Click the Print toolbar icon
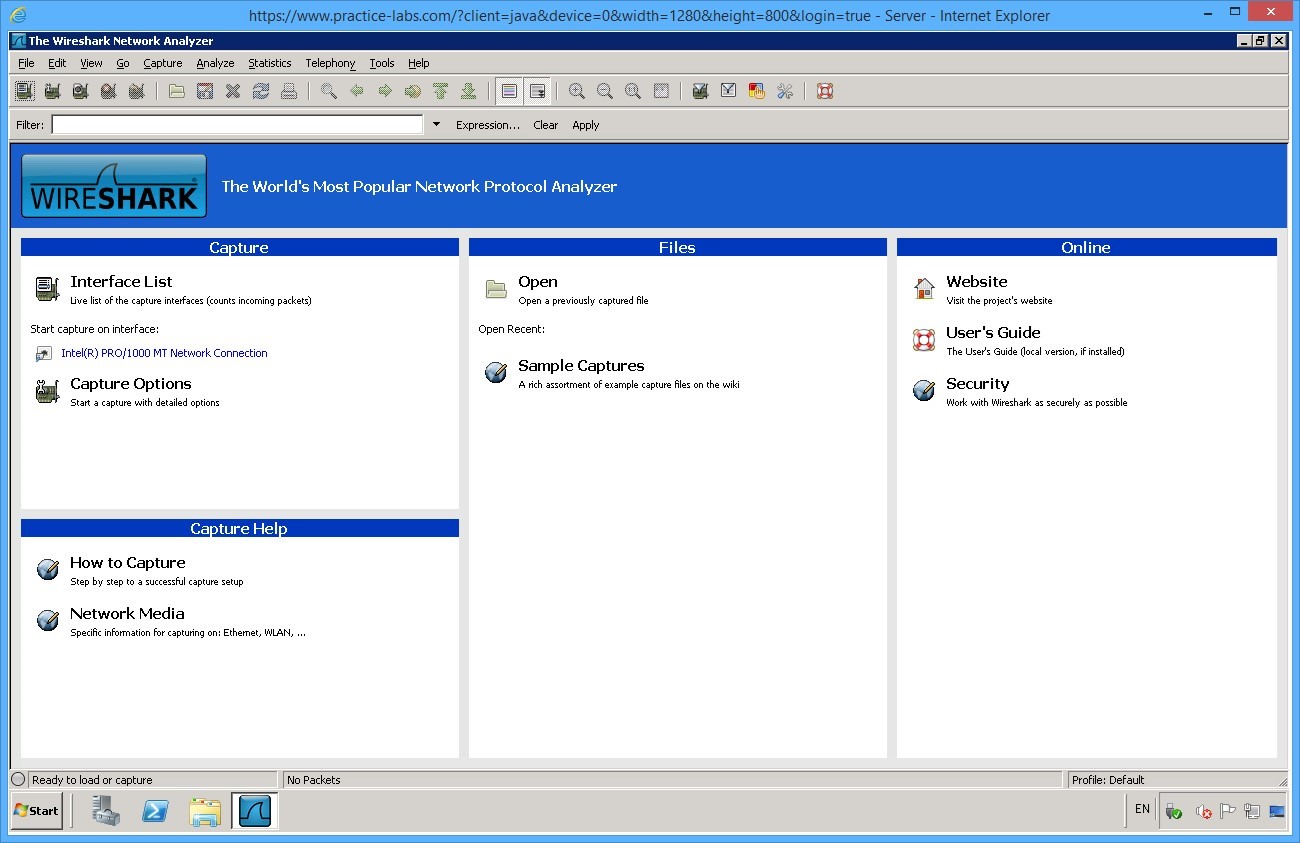The width and height of the screenshot is (1300, 843). [x=289, y=91]
